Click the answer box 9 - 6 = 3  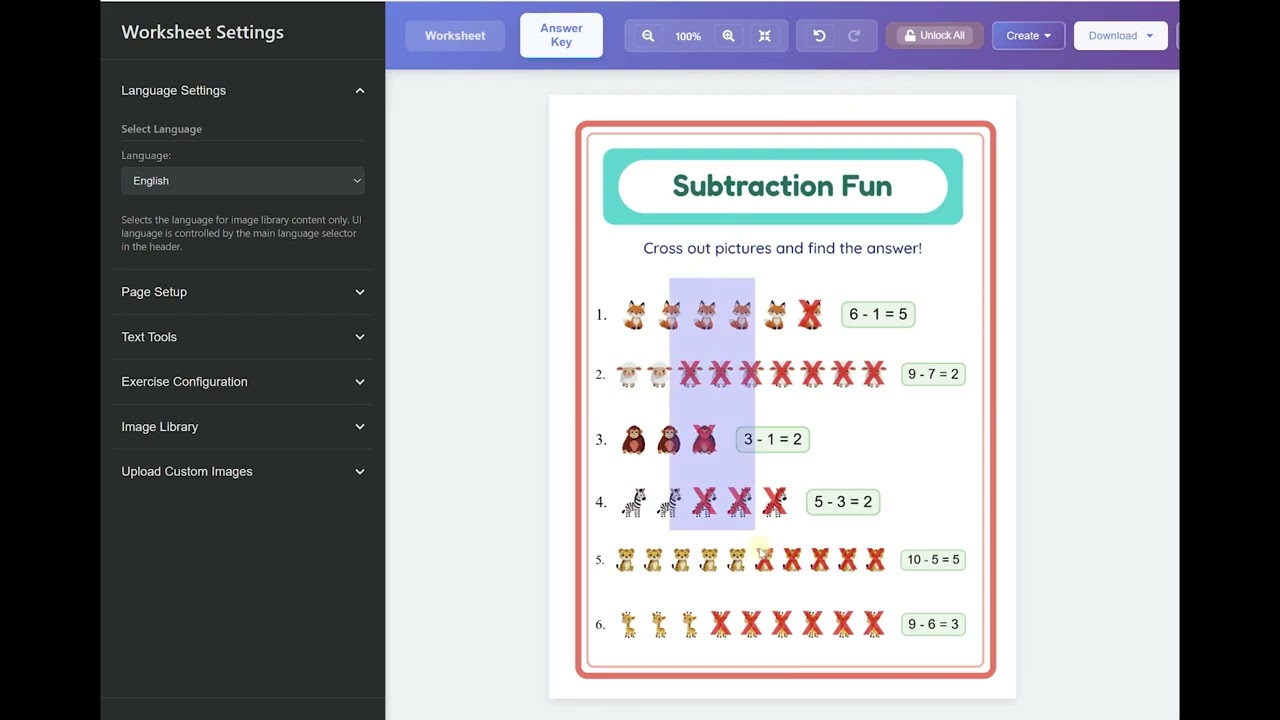[x=933, y=624]
